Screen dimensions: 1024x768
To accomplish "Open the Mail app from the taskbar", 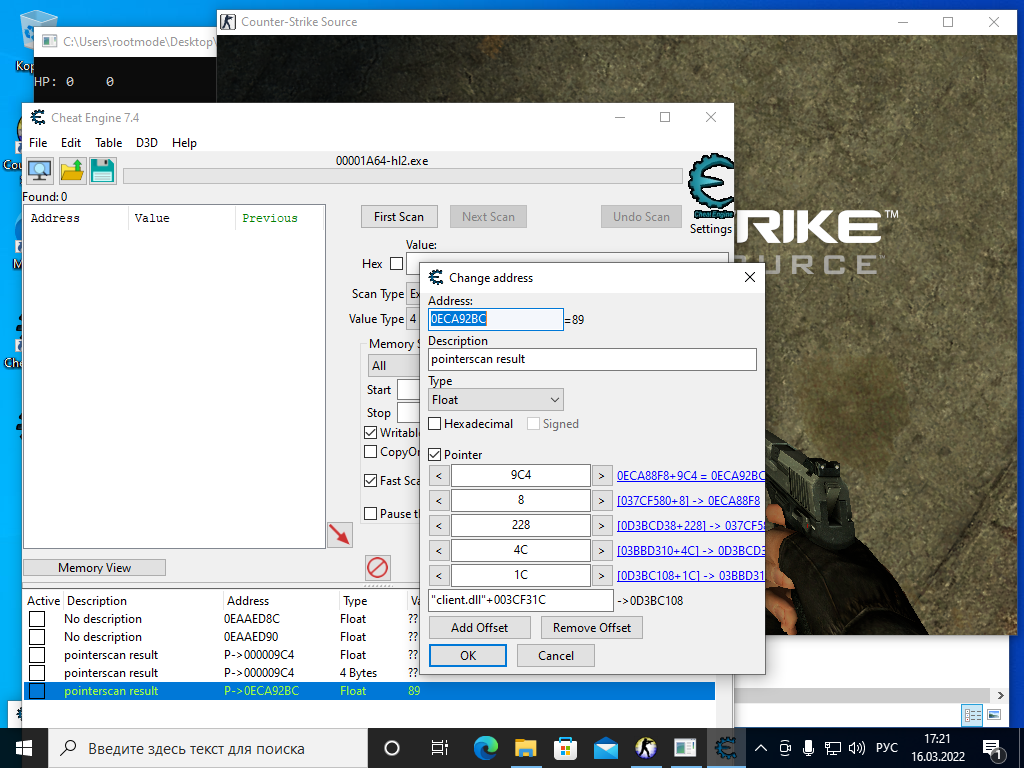I will point(605,748).
